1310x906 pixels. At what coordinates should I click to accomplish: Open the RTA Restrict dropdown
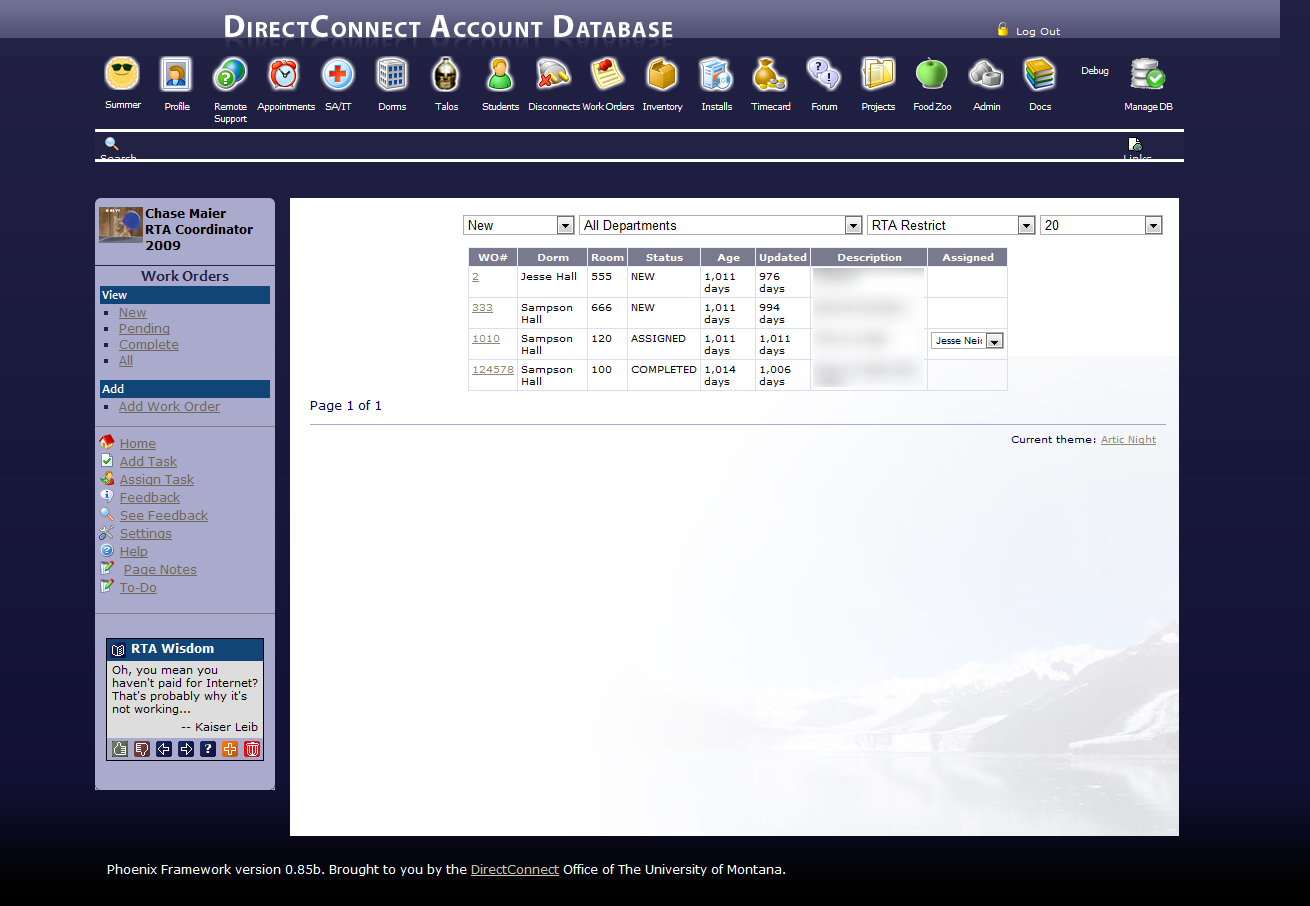951,226
